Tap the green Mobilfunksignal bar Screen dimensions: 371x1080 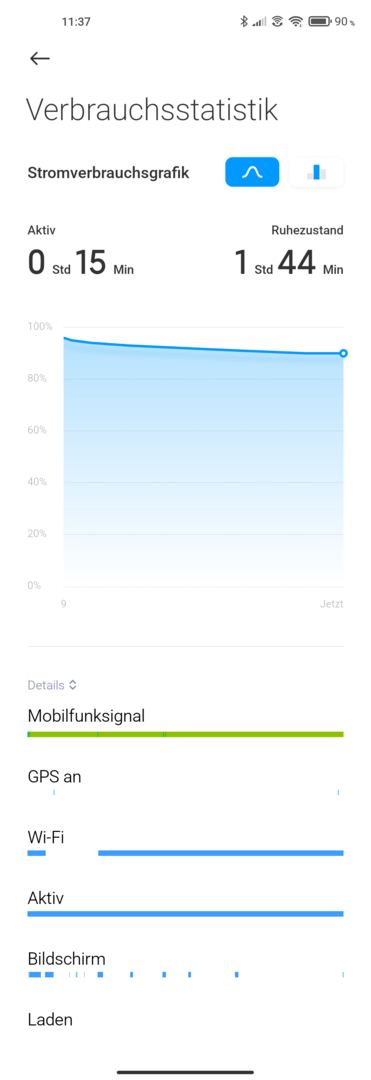tap(185, 734)
